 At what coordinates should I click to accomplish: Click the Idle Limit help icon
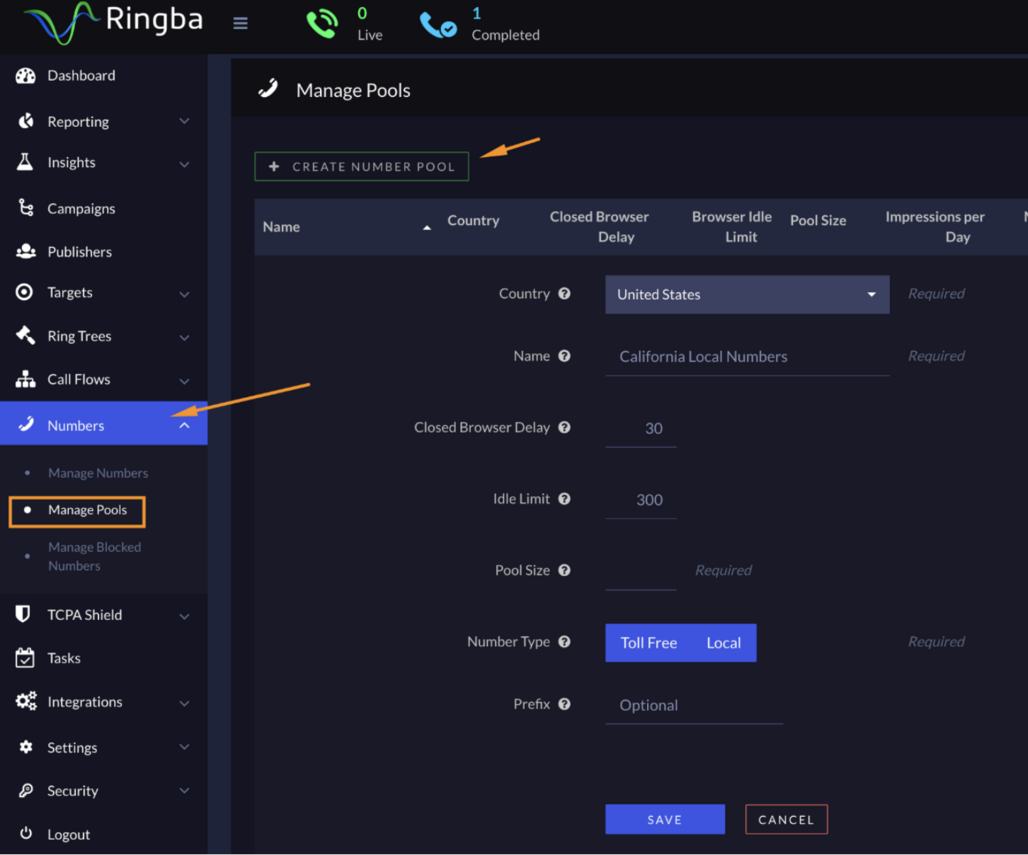pos(564,498)
